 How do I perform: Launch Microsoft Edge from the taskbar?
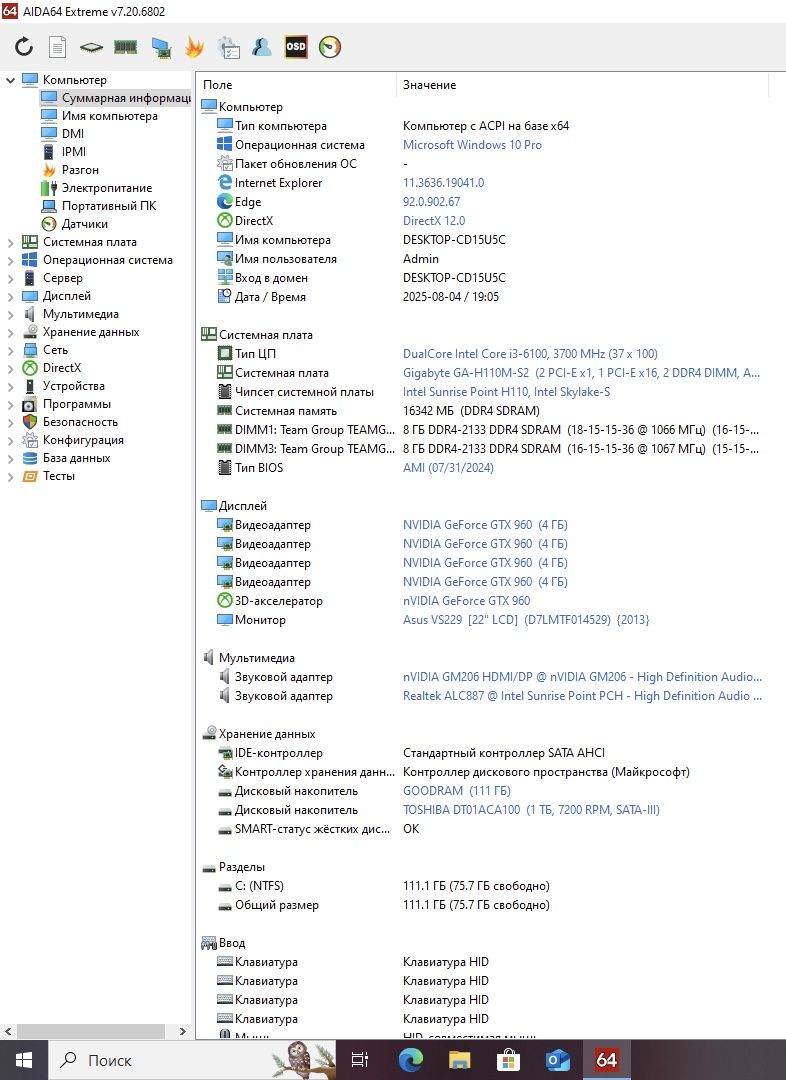click(411, 1060)
